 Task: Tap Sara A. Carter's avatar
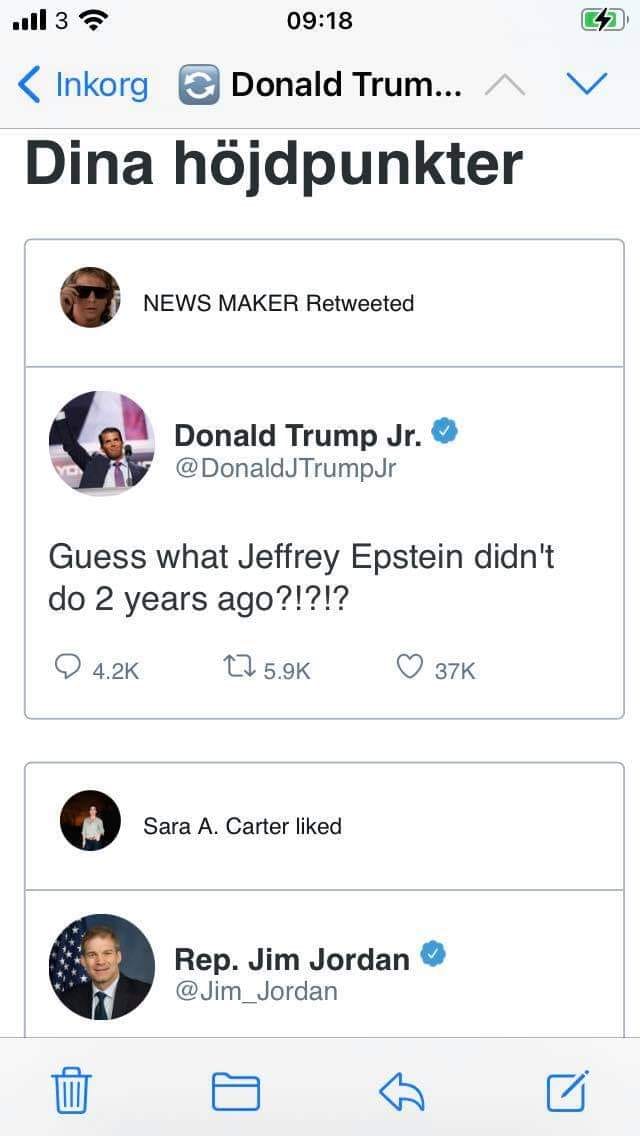(x=89, y=820)
